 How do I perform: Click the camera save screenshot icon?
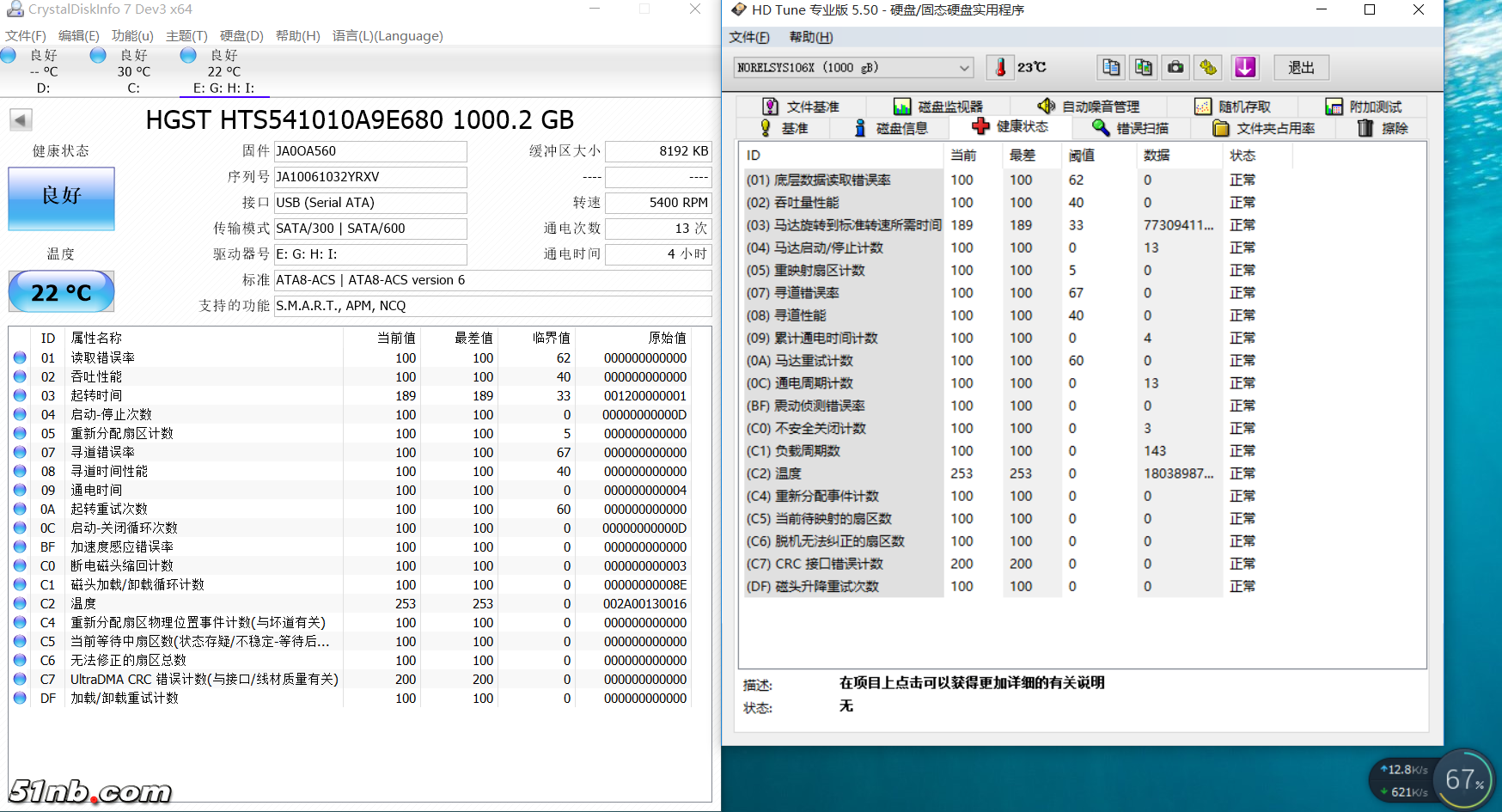click(1175, 67)
